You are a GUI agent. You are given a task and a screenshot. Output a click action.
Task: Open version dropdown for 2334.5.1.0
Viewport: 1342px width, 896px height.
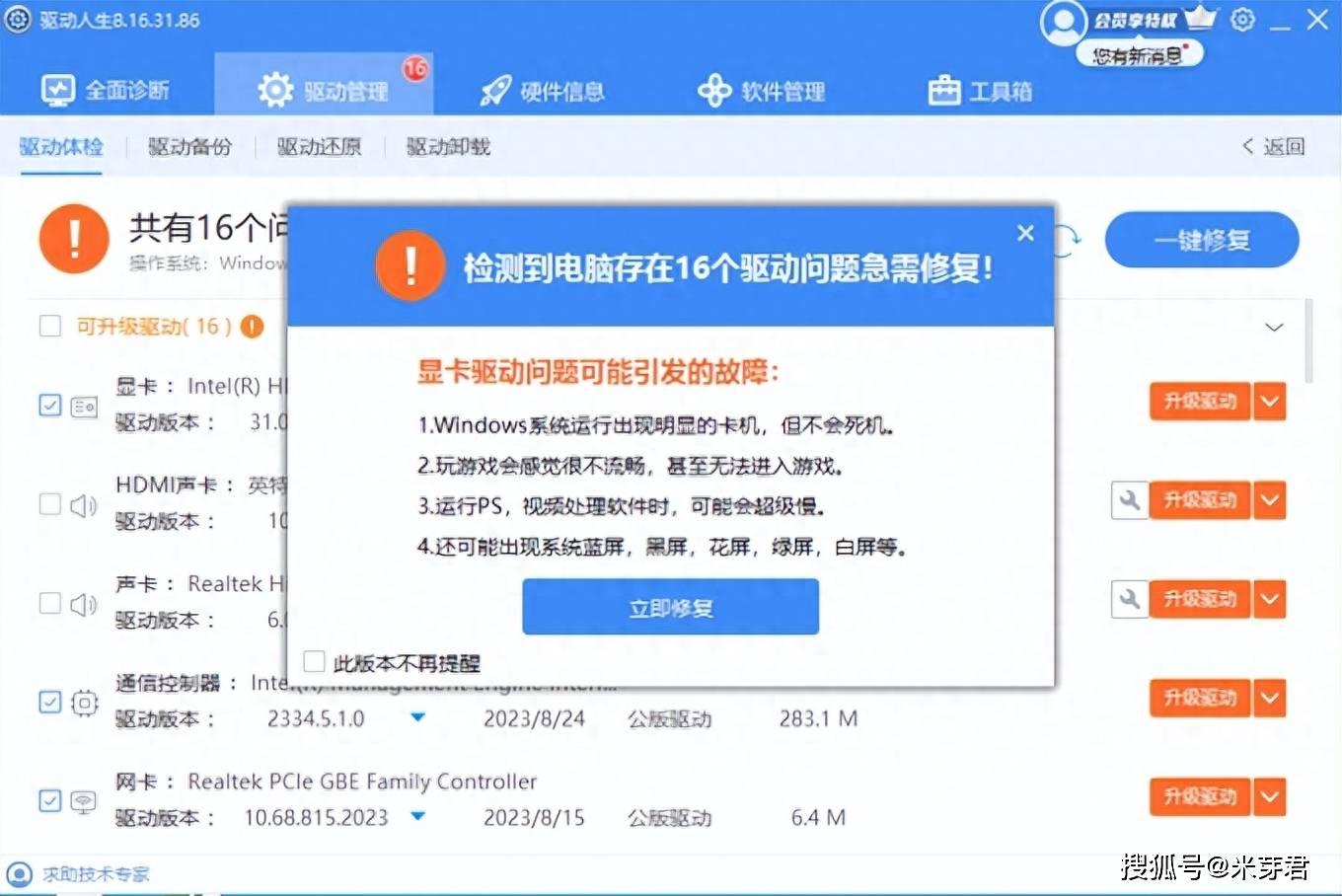pyautogui.click(x=418, y=717)
